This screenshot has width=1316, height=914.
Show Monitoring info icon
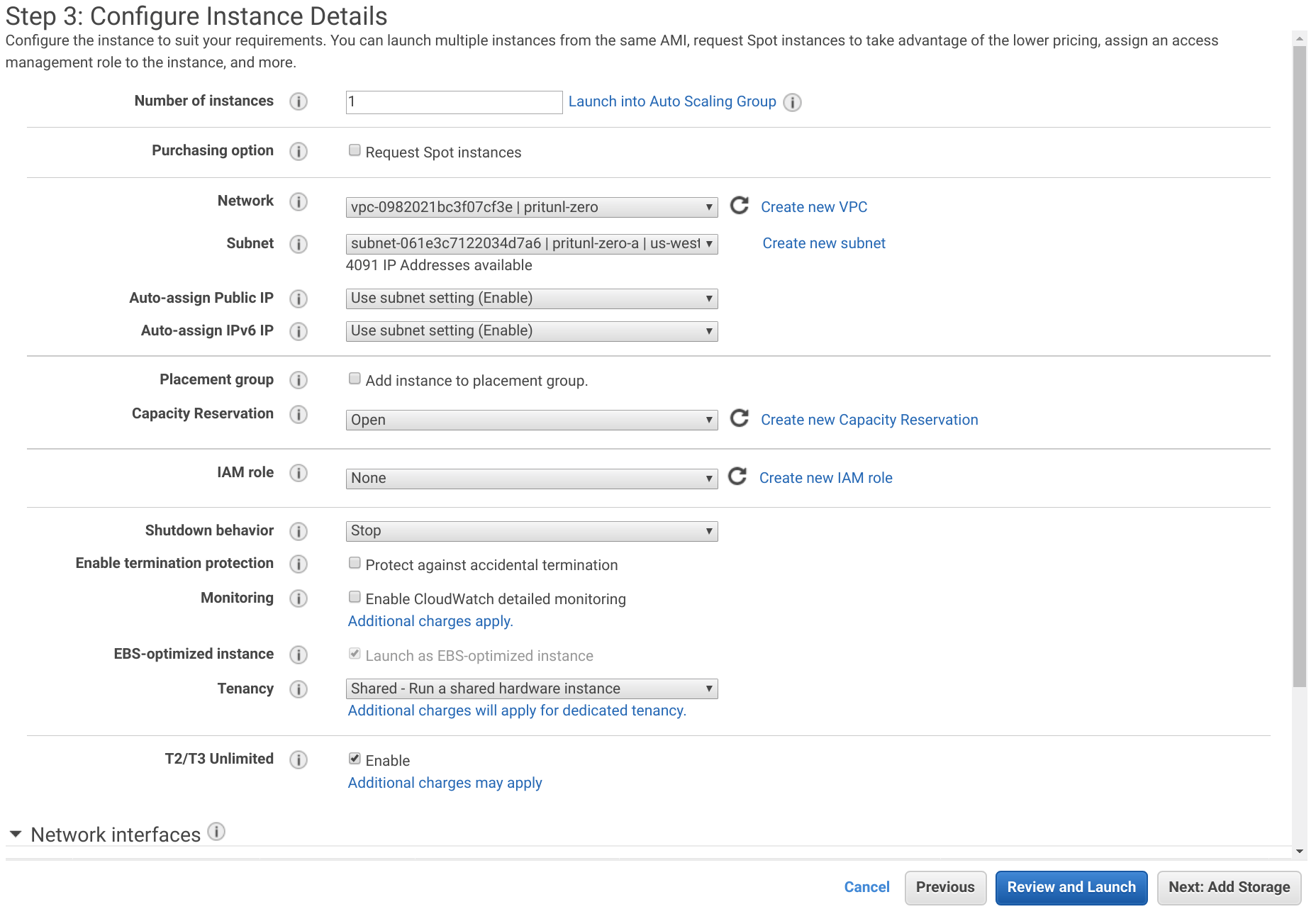pyautogui.click(x=299, y=598)
